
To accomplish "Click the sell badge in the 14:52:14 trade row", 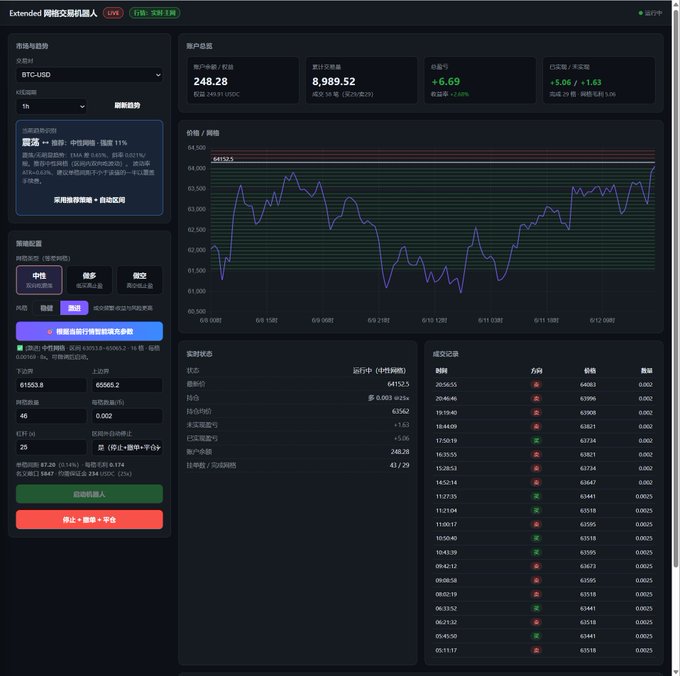I will click(x=536, y=482).
